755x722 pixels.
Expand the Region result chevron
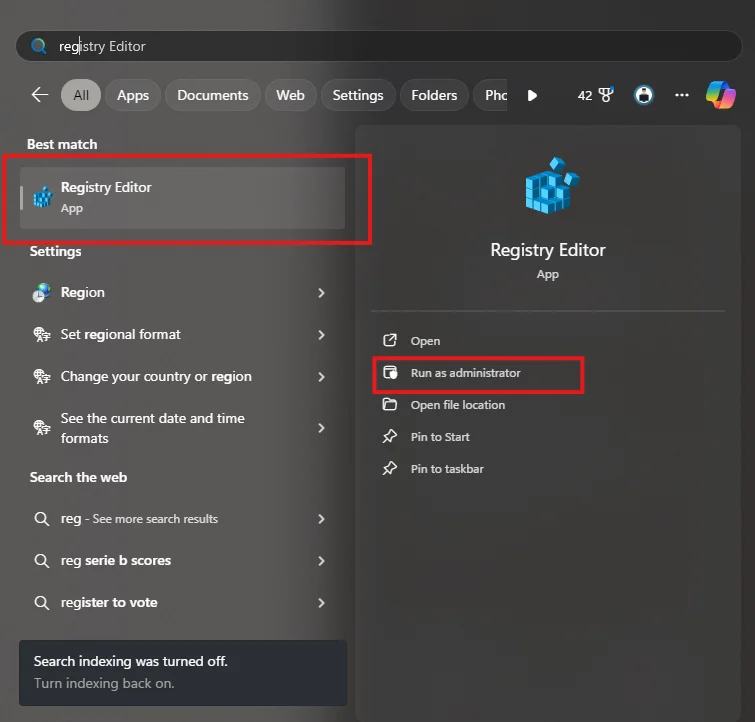(321, 293)
